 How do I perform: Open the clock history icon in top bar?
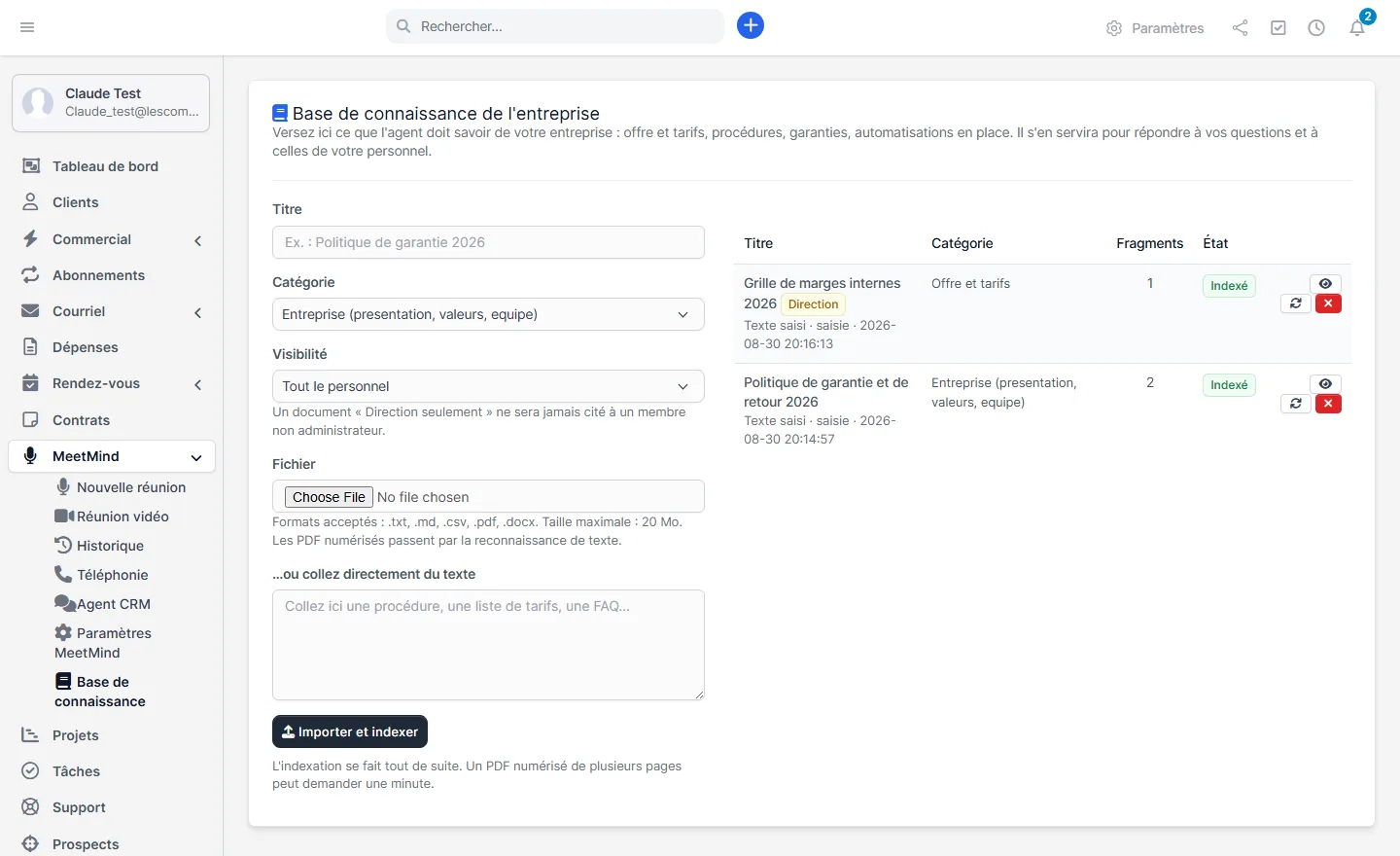coord(1316,28)
